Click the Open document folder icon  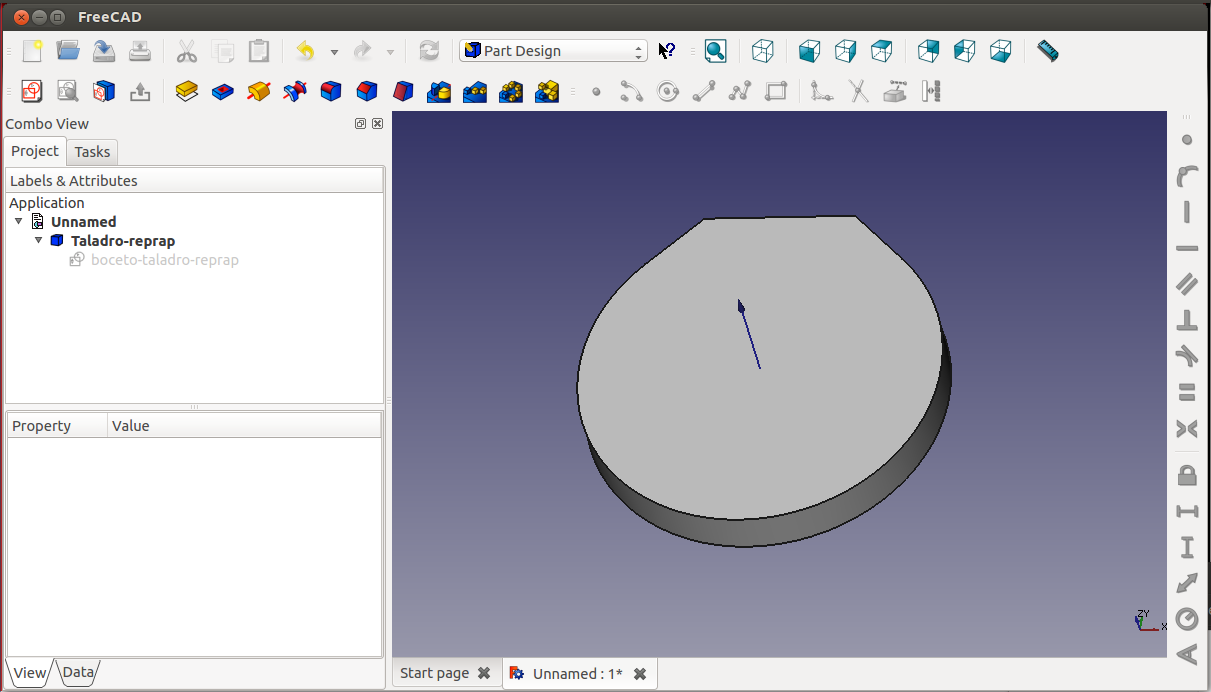pyautogui.click(x=68, y=51)
